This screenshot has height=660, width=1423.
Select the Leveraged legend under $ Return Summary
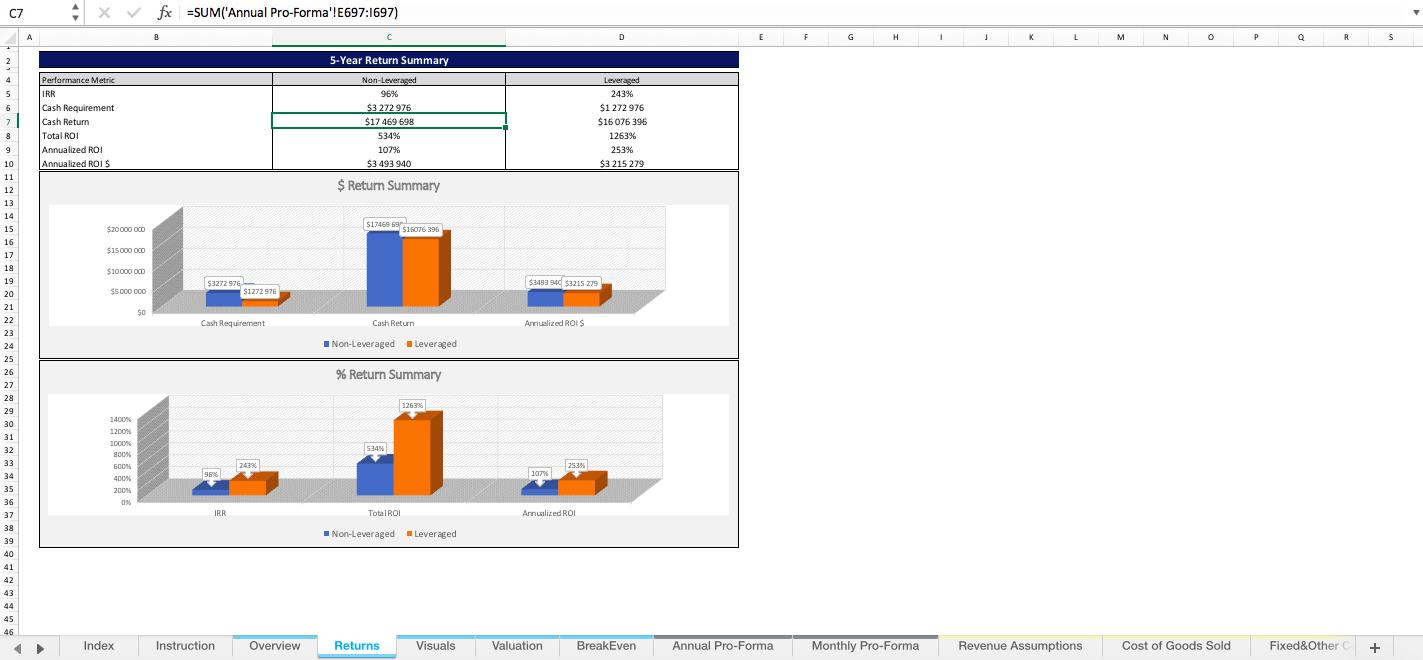pyautogui.click(x=432, y=343)
